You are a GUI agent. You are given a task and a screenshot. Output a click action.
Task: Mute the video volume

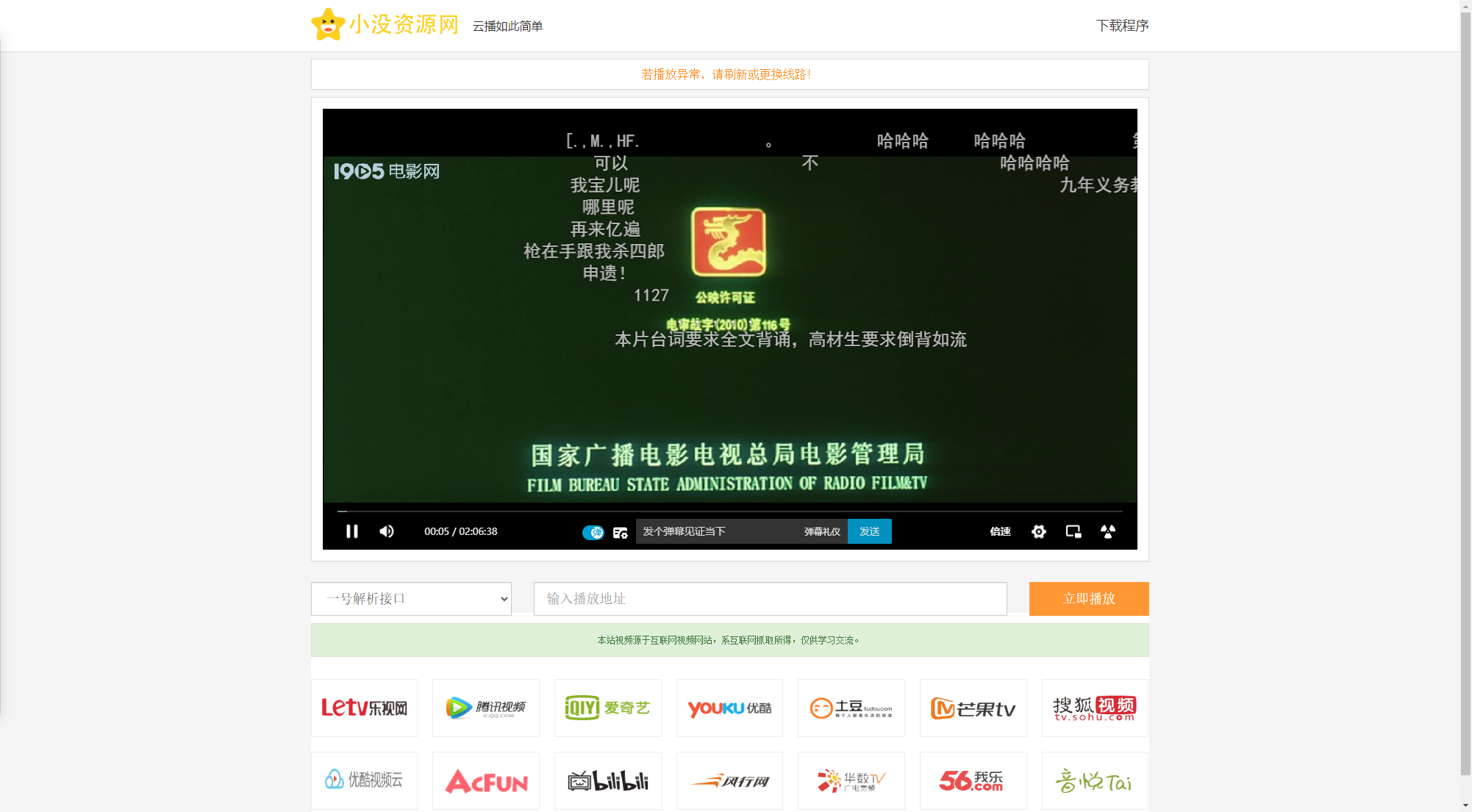coord(387,531)
